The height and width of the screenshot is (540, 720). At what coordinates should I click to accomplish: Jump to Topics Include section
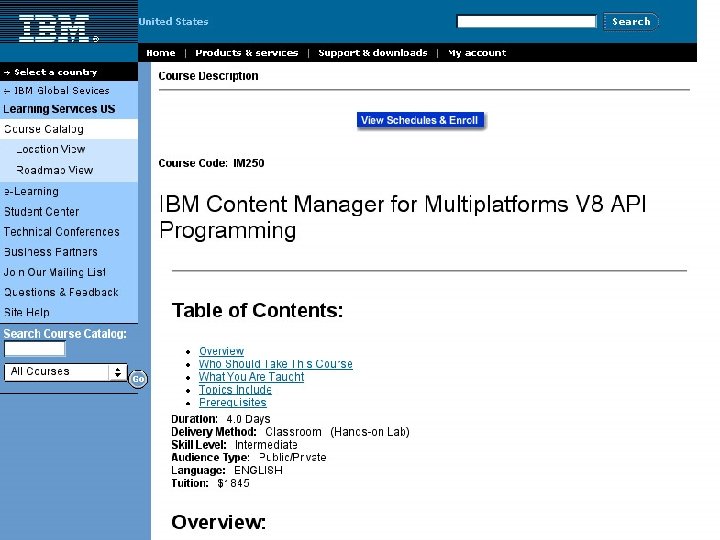click(235, 389)
